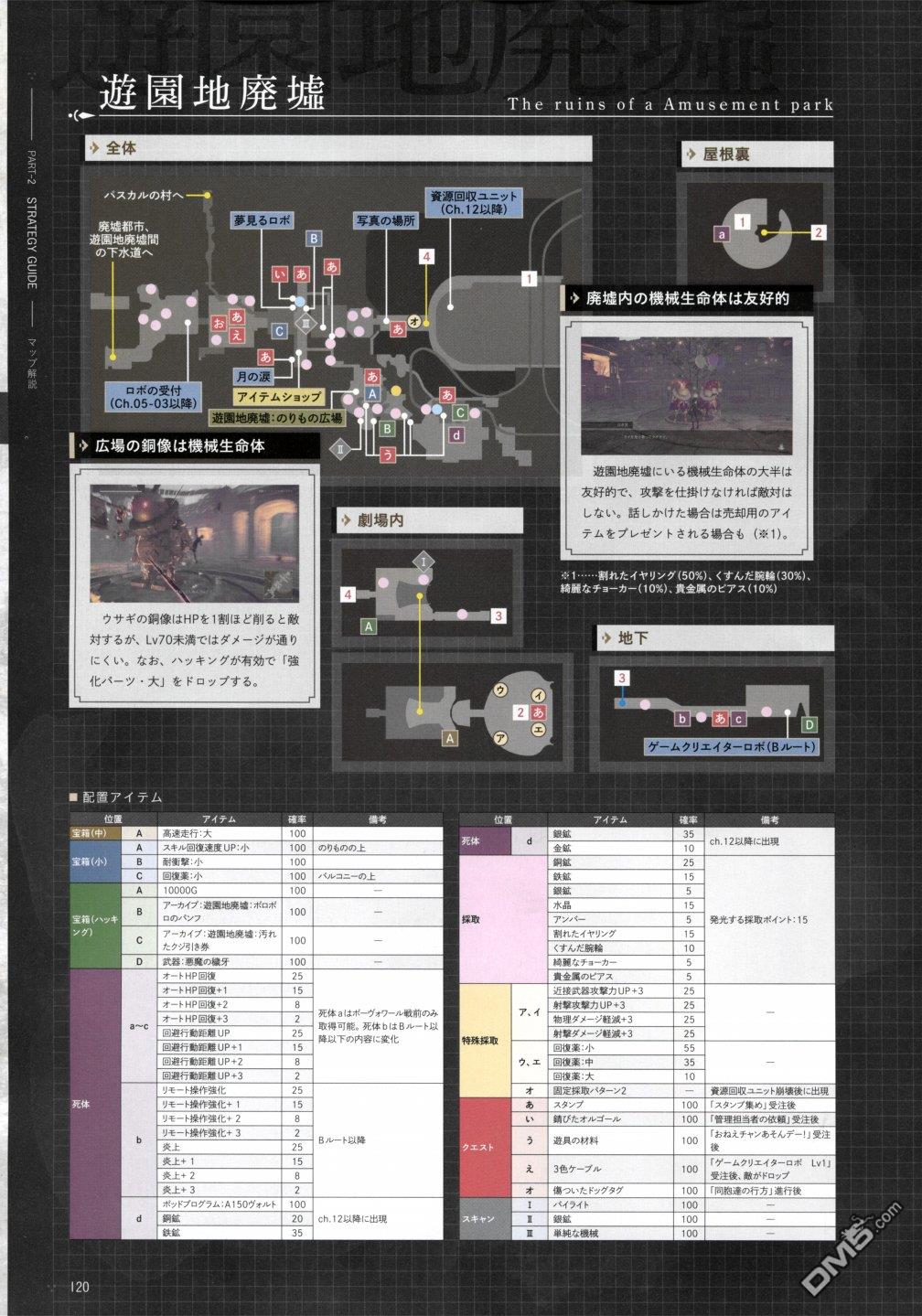Image resolution: width=922 pixels, height=1316 pixels.
Task: Click the arrow beside the 全体 heading
Action: coord(93,147)
